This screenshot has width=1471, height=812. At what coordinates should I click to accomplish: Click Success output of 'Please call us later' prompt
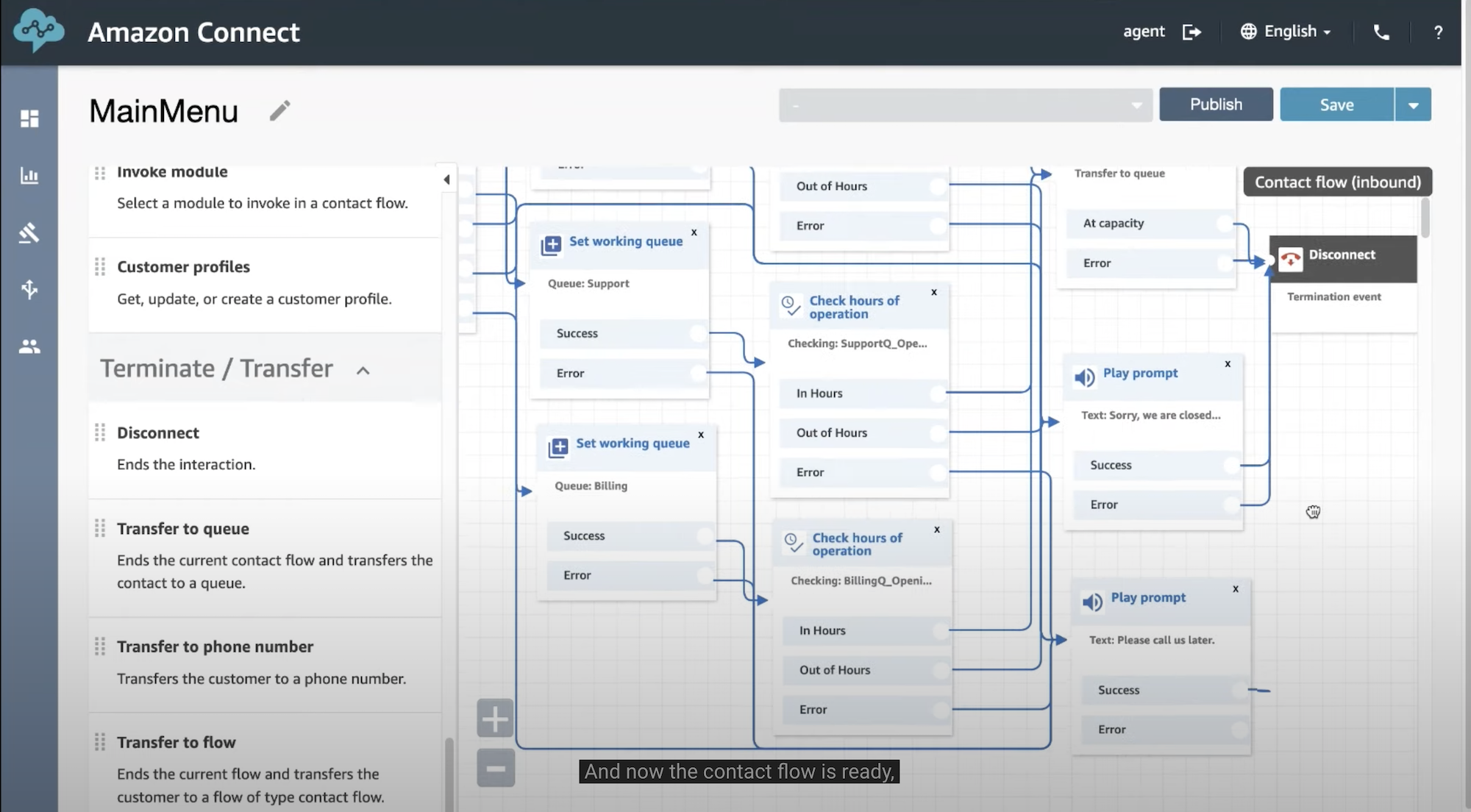pyautogui.click(x=1165, y=690)
